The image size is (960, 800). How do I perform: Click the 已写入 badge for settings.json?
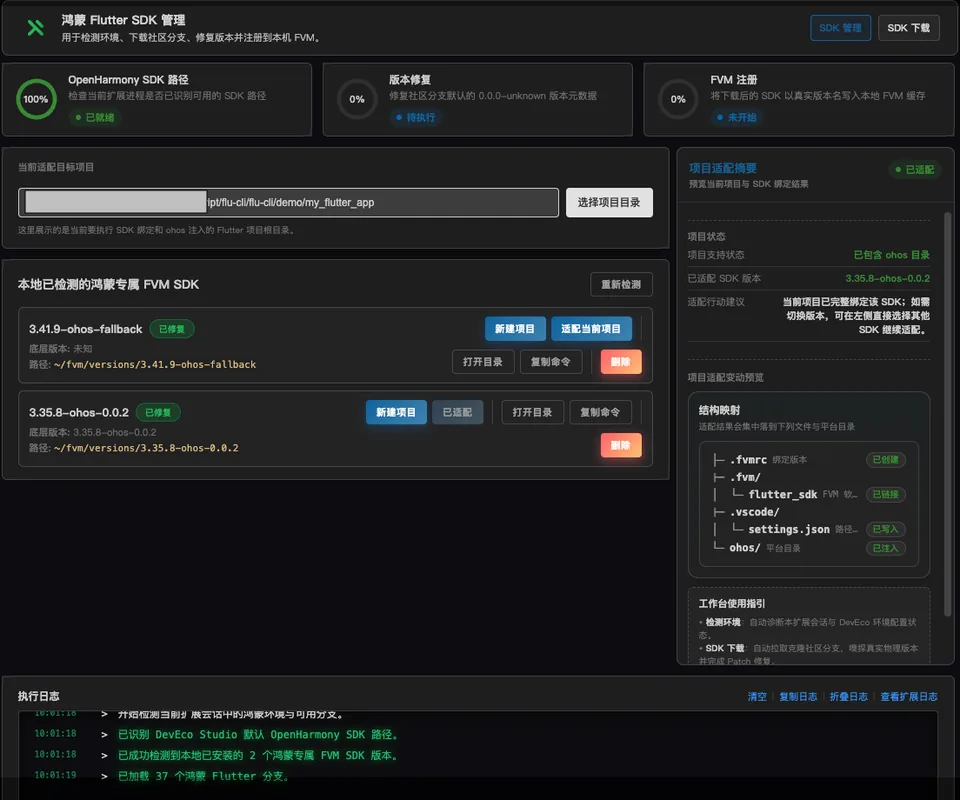pos(885,529)
